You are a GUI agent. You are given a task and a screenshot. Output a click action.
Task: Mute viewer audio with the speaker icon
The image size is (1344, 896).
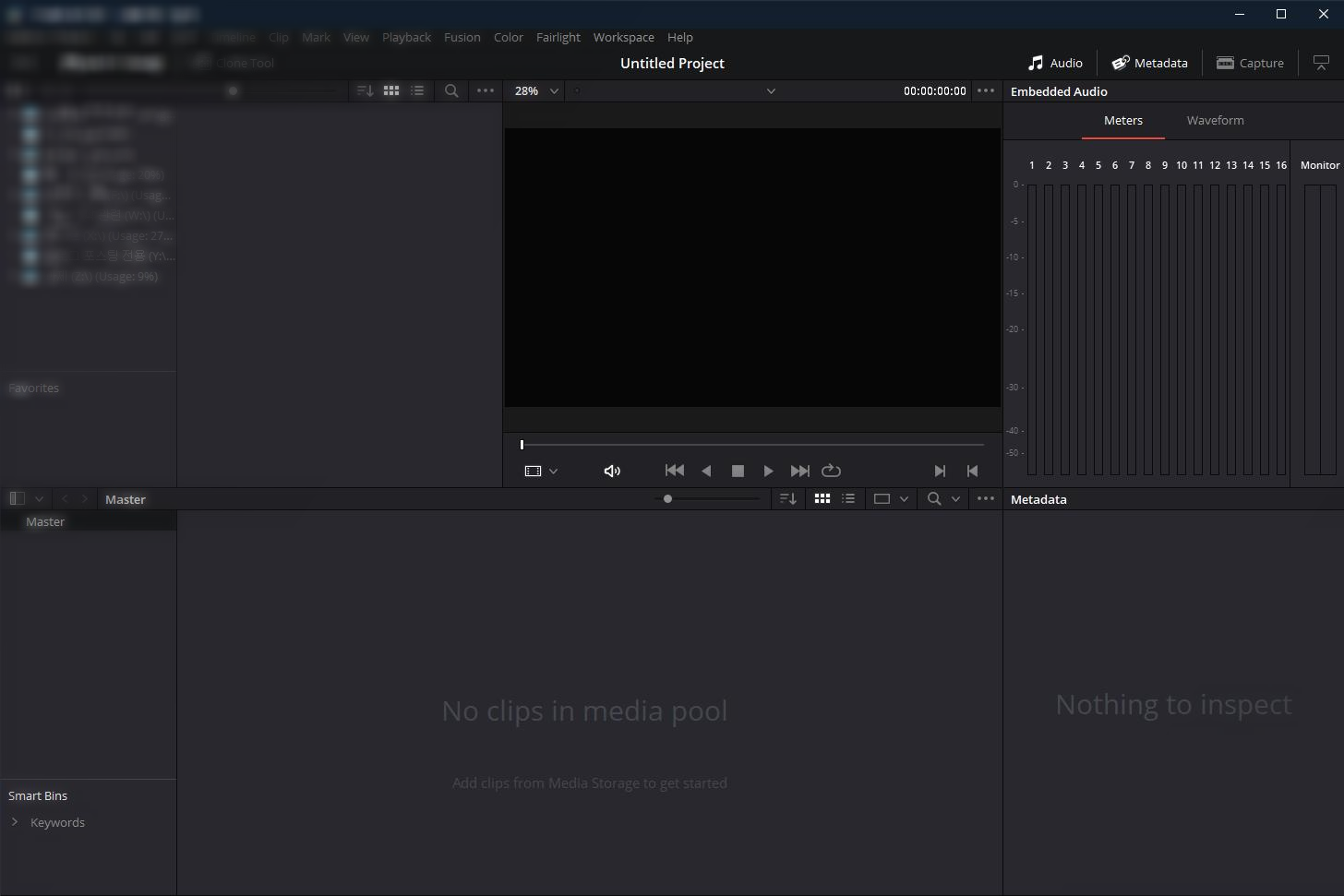[612, 471]
